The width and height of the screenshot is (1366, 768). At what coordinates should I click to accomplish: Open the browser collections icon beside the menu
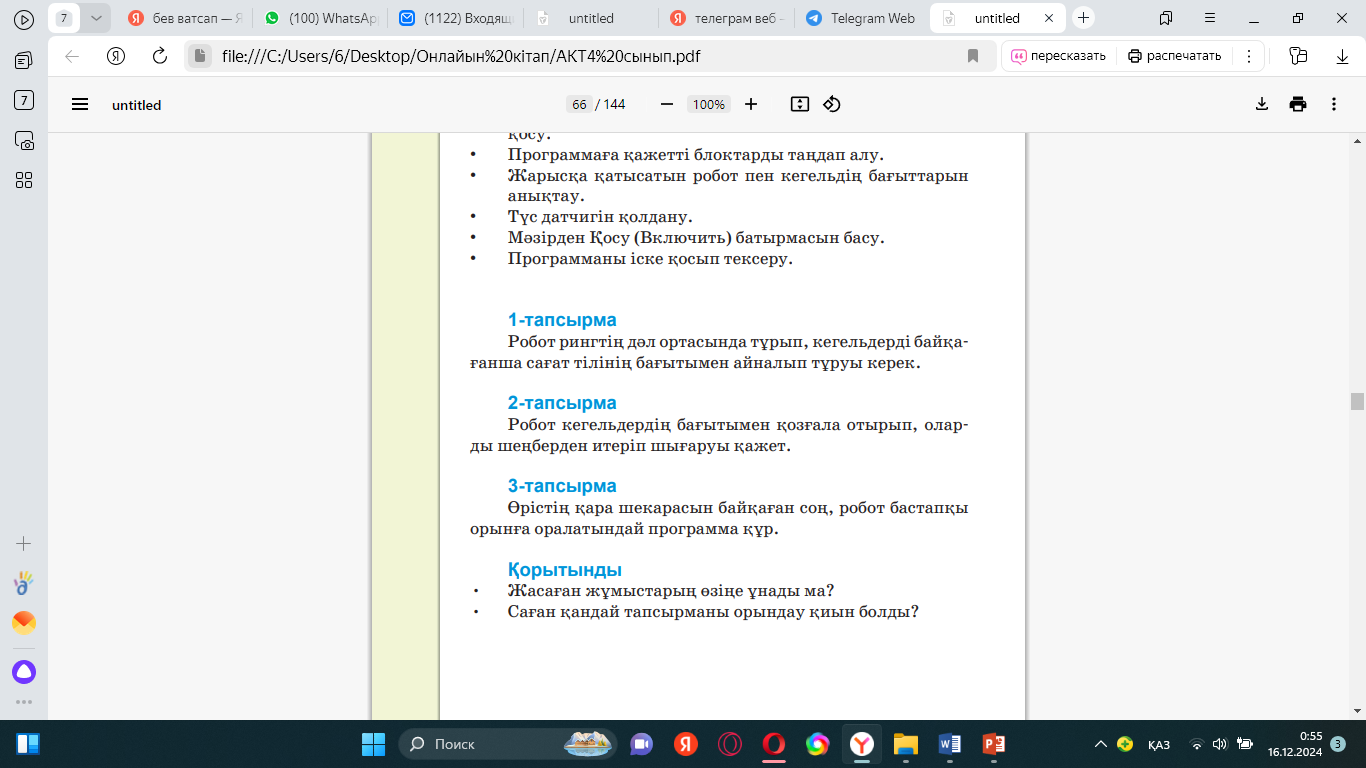[x=1166, y=18]
